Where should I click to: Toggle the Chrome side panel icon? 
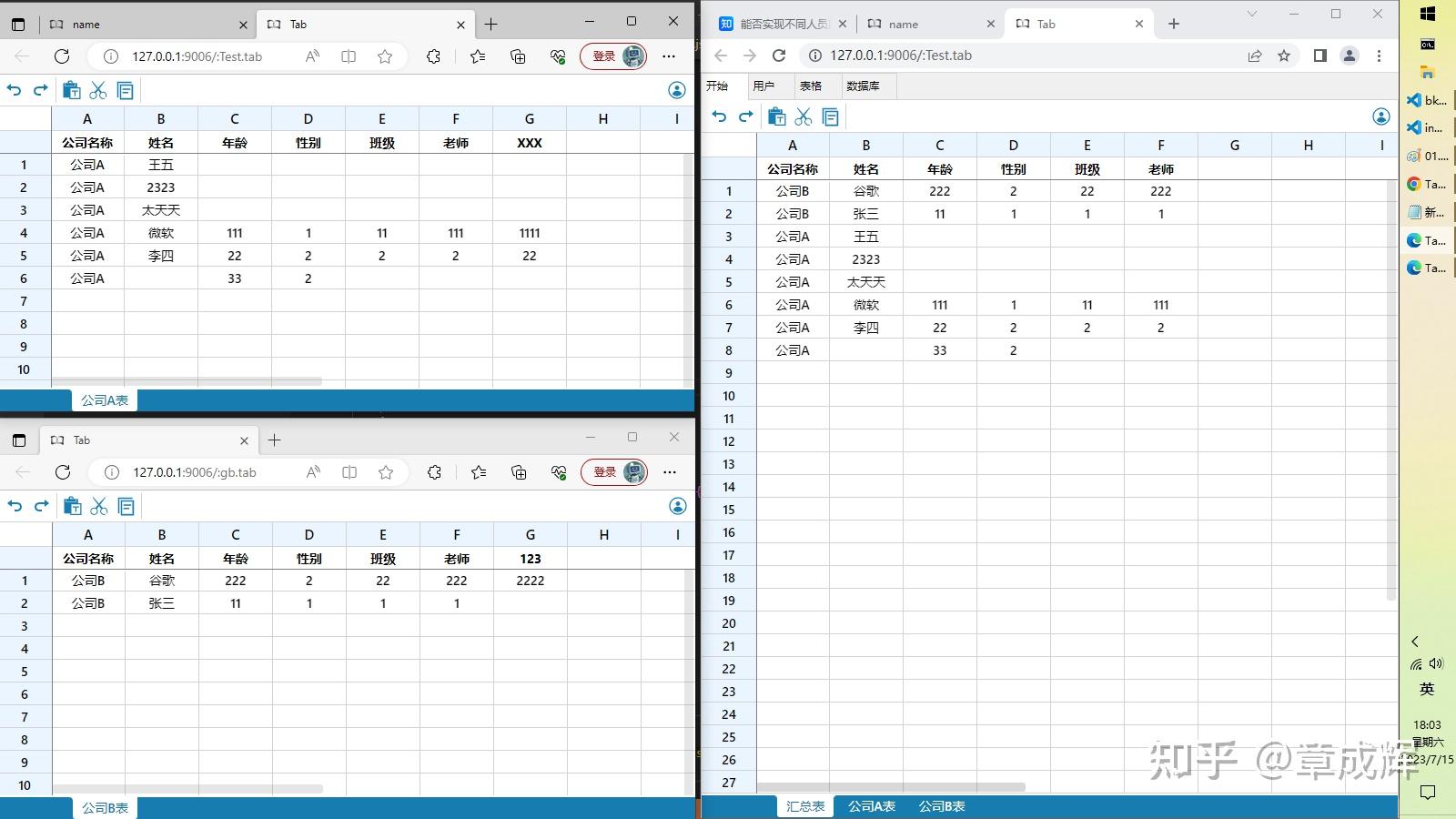[1319, 56]
